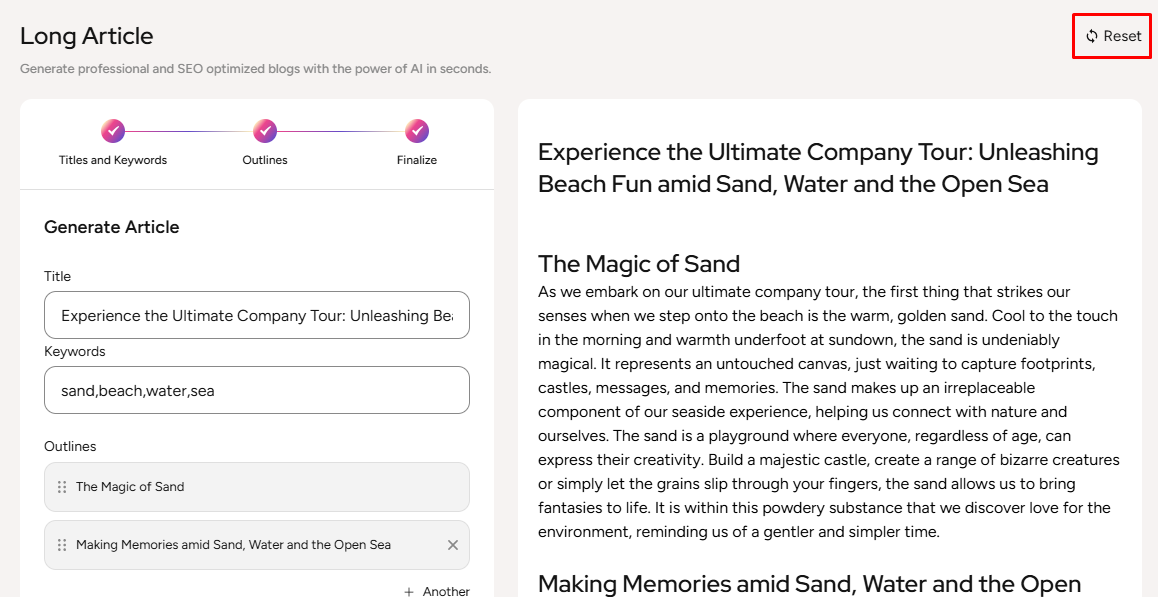Select the Making Memories outline item text
The width and height of the screenshot is (1158, 597).
coord(233,545)
